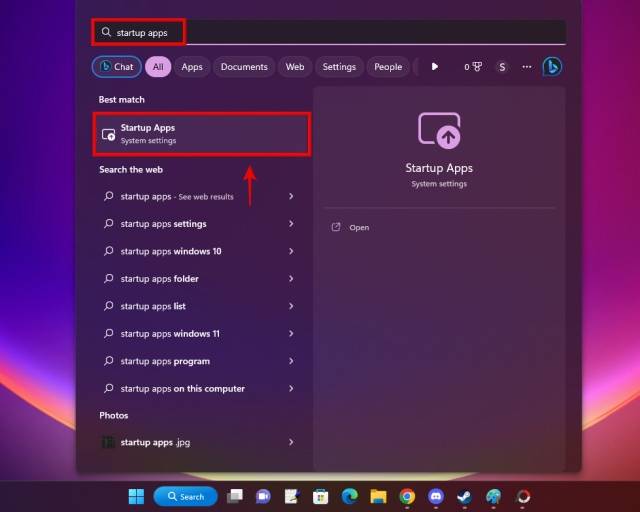
Task: Select the Settings filter tab
Action: coord(339,67)
